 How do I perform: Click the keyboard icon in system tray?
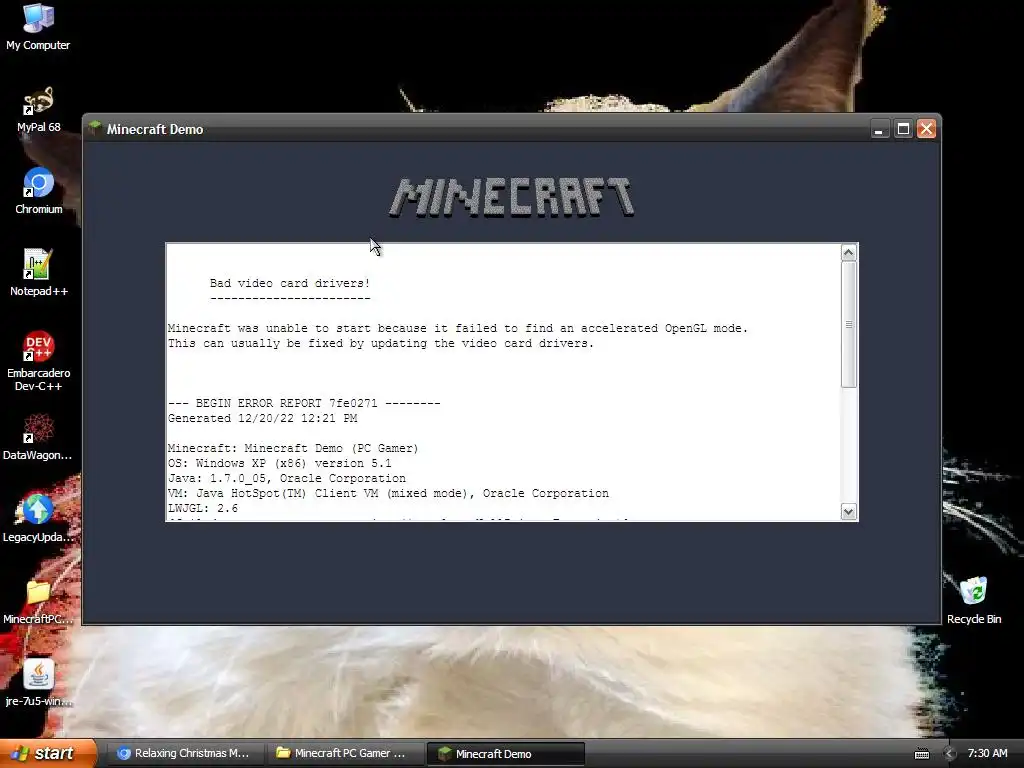pyautogui.click(x=921, y=754)
